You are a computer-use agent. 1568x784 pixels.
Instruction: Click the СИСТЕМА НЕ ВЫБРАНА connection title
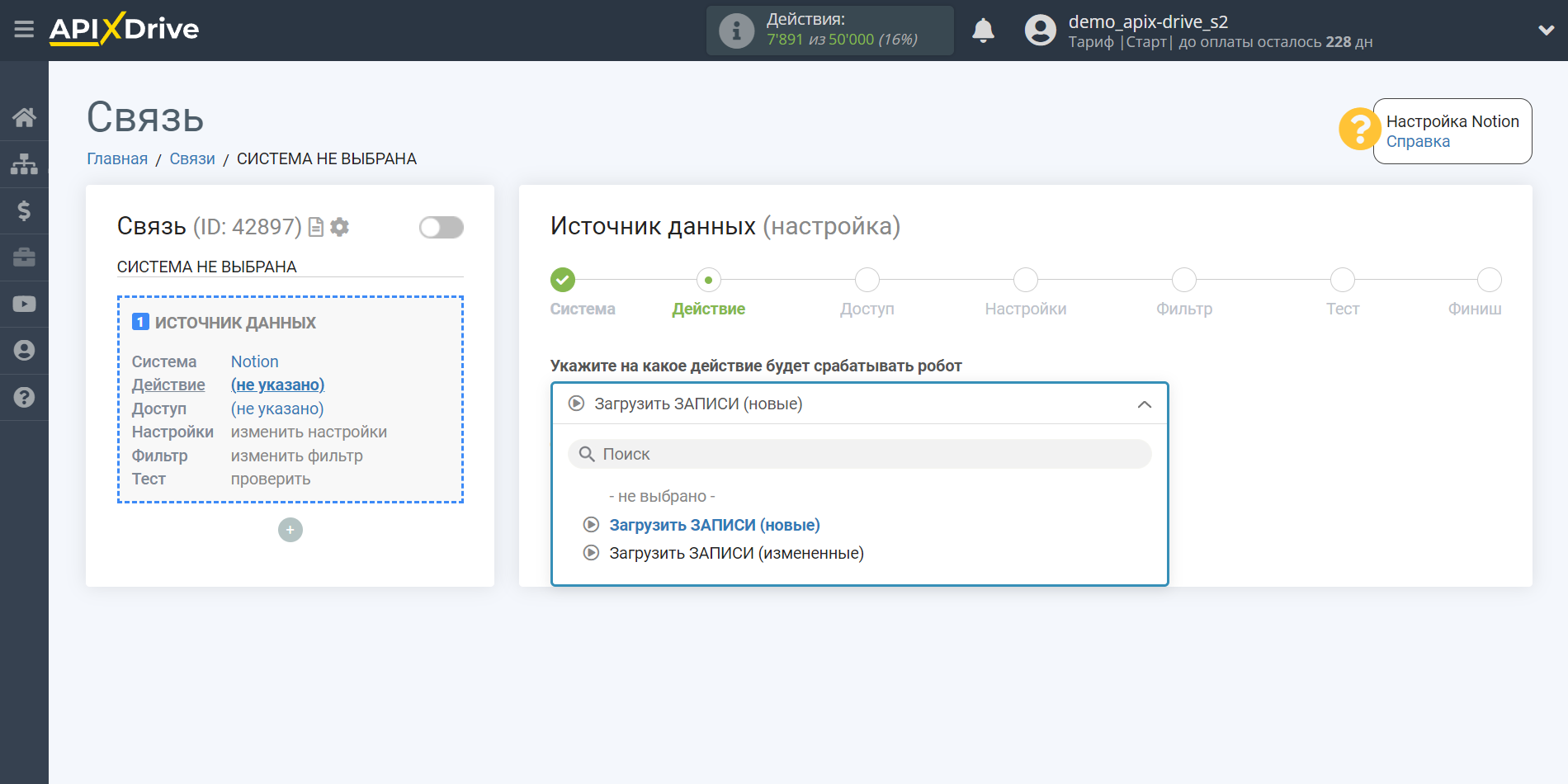(x=206, y=267)
